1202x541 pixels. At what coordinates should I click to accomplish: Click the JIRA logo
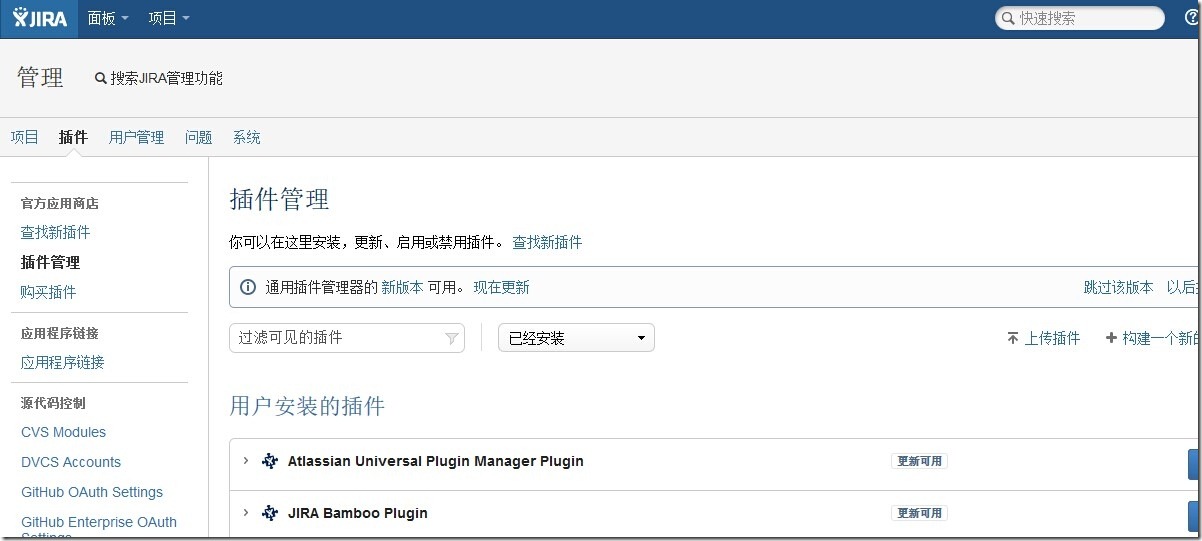(39, 18)
